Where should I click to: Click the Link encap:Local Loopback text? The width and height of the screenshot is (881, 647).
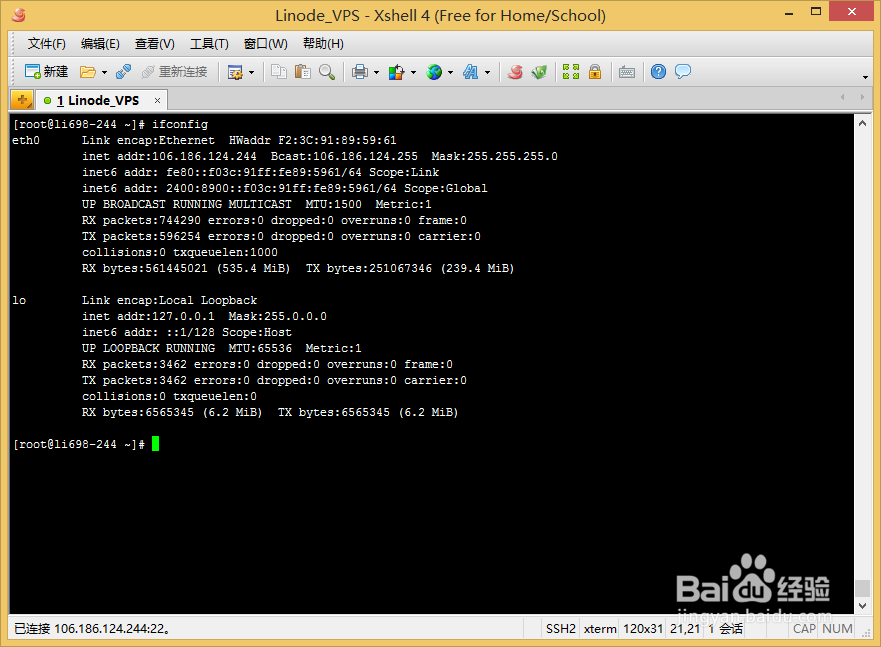tap(170, 300)
